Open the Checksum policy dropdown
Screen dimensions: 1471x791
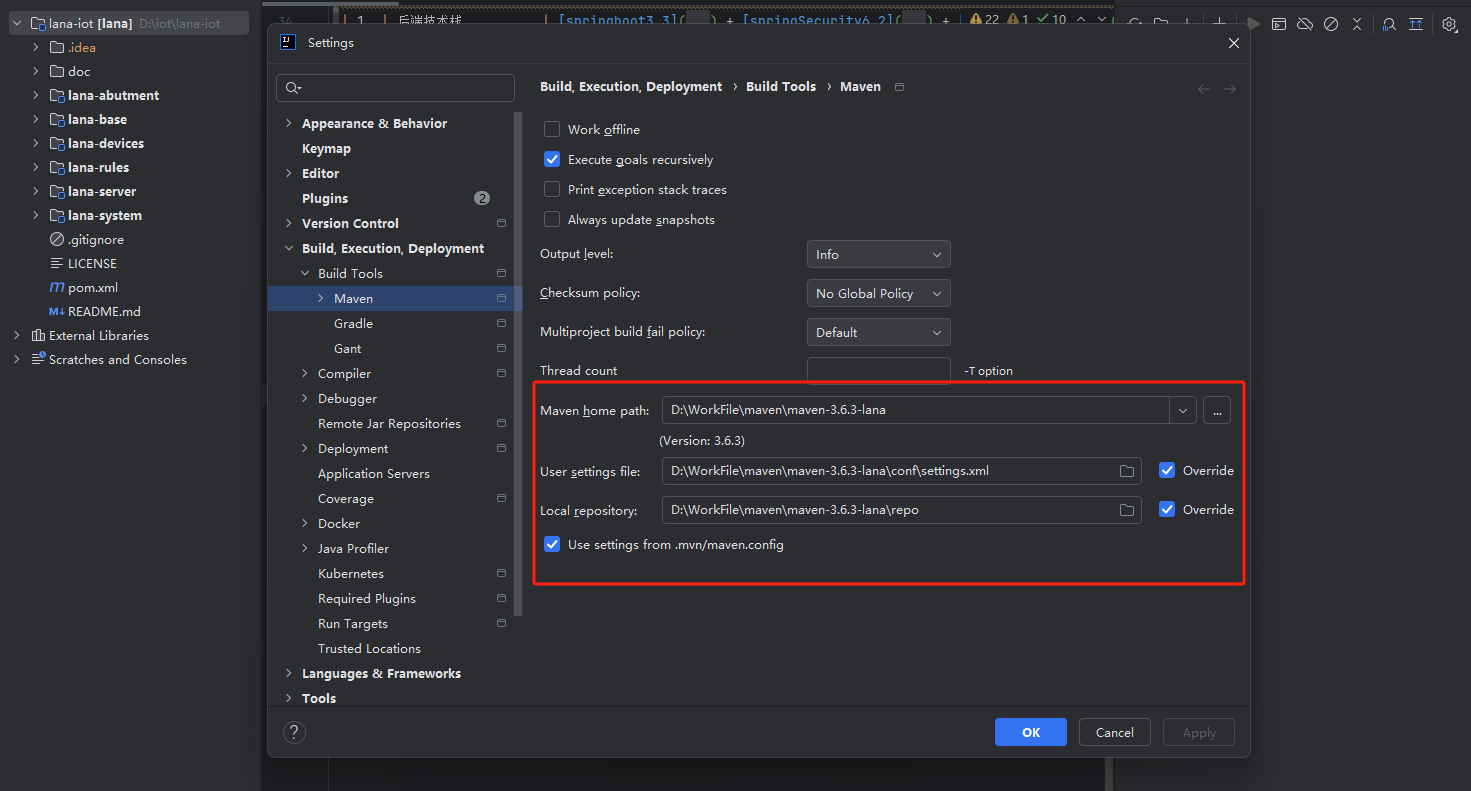878,294
